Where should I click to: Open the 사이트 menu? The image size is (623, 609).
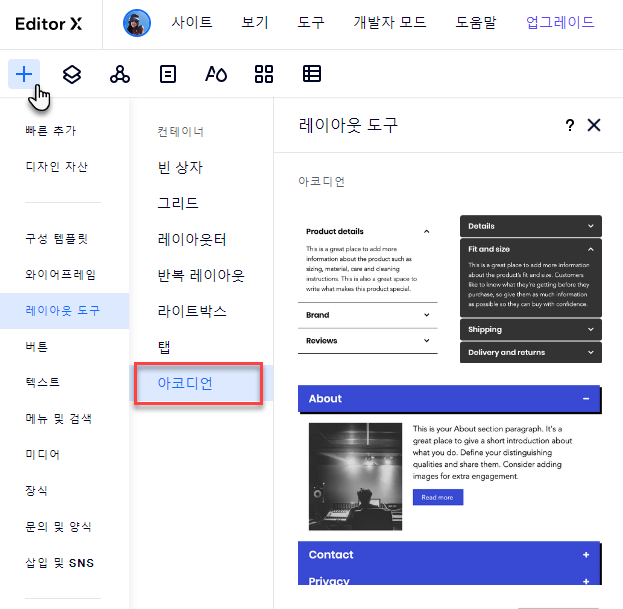point(190,22)
